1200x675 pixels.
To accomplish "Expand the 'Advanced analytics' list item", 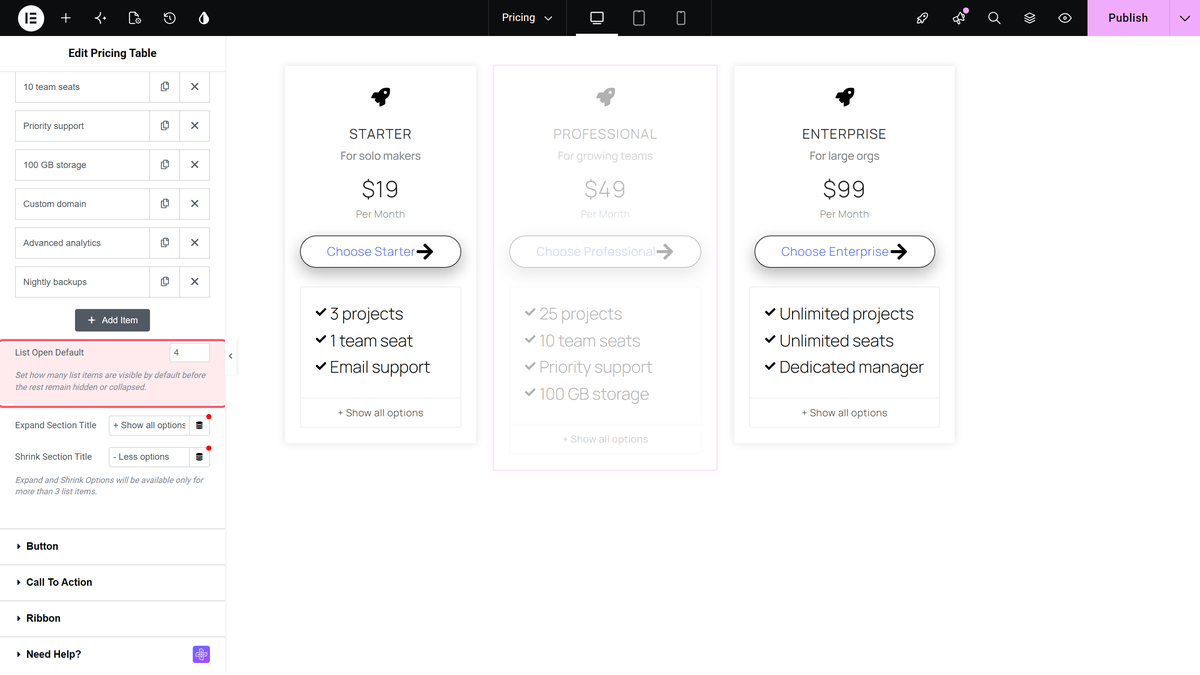I will click(x=82, y=243).
